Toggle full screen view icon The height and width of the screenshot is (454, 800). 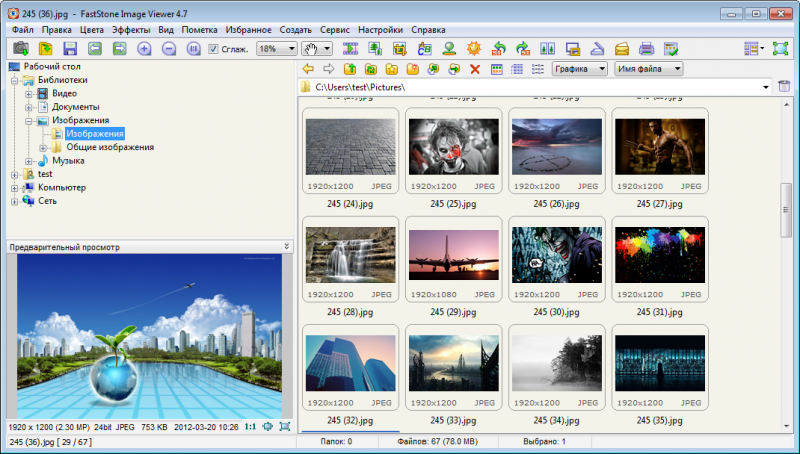780,48
